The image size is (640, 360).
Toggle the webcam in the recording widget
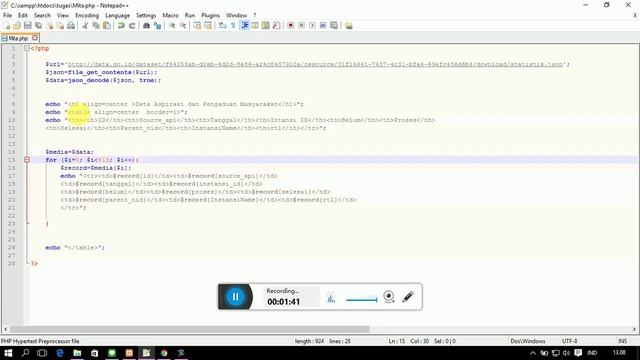click(x=389, y=297)
